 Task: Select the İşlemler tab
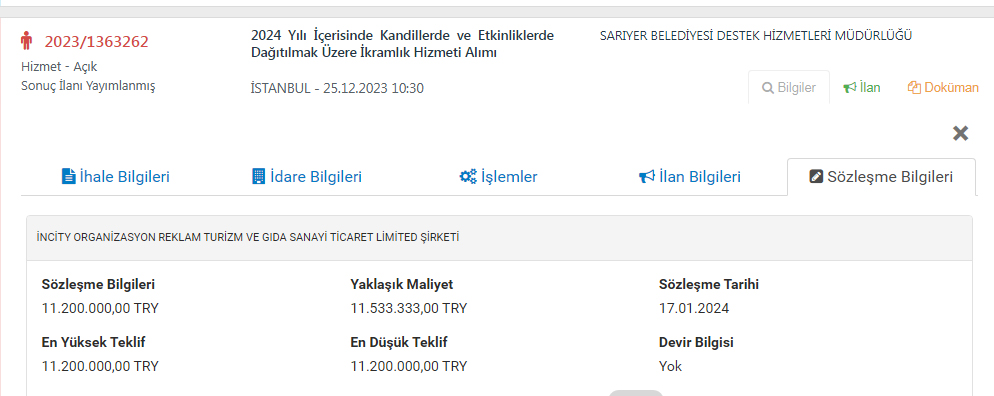[x=498, y=177]
